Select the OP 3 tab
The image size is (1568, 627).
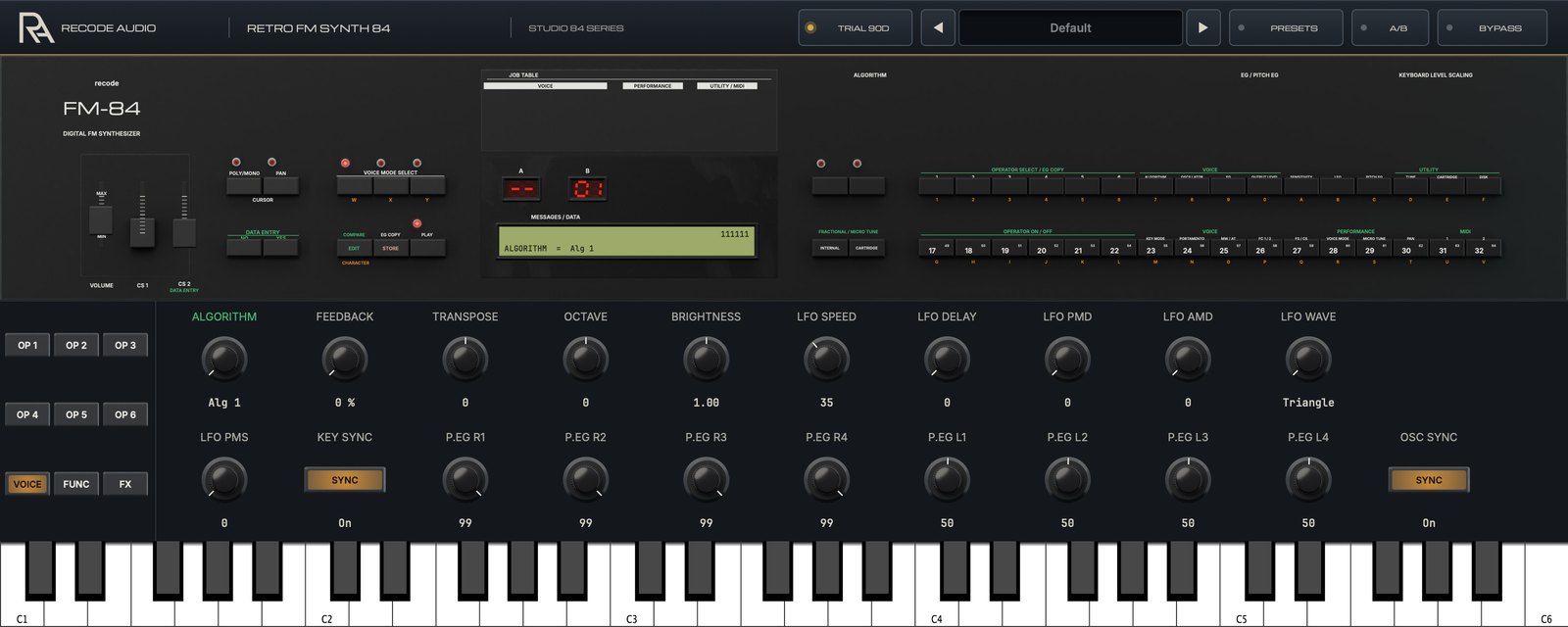tap(125, 345)
